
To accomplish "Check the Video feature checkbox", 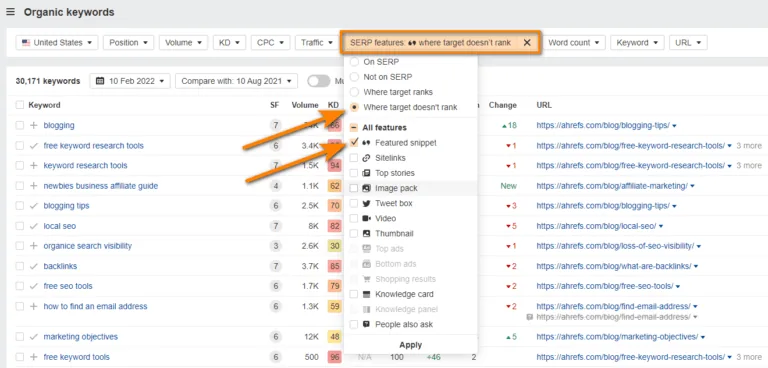I will (x=354, y=219).
